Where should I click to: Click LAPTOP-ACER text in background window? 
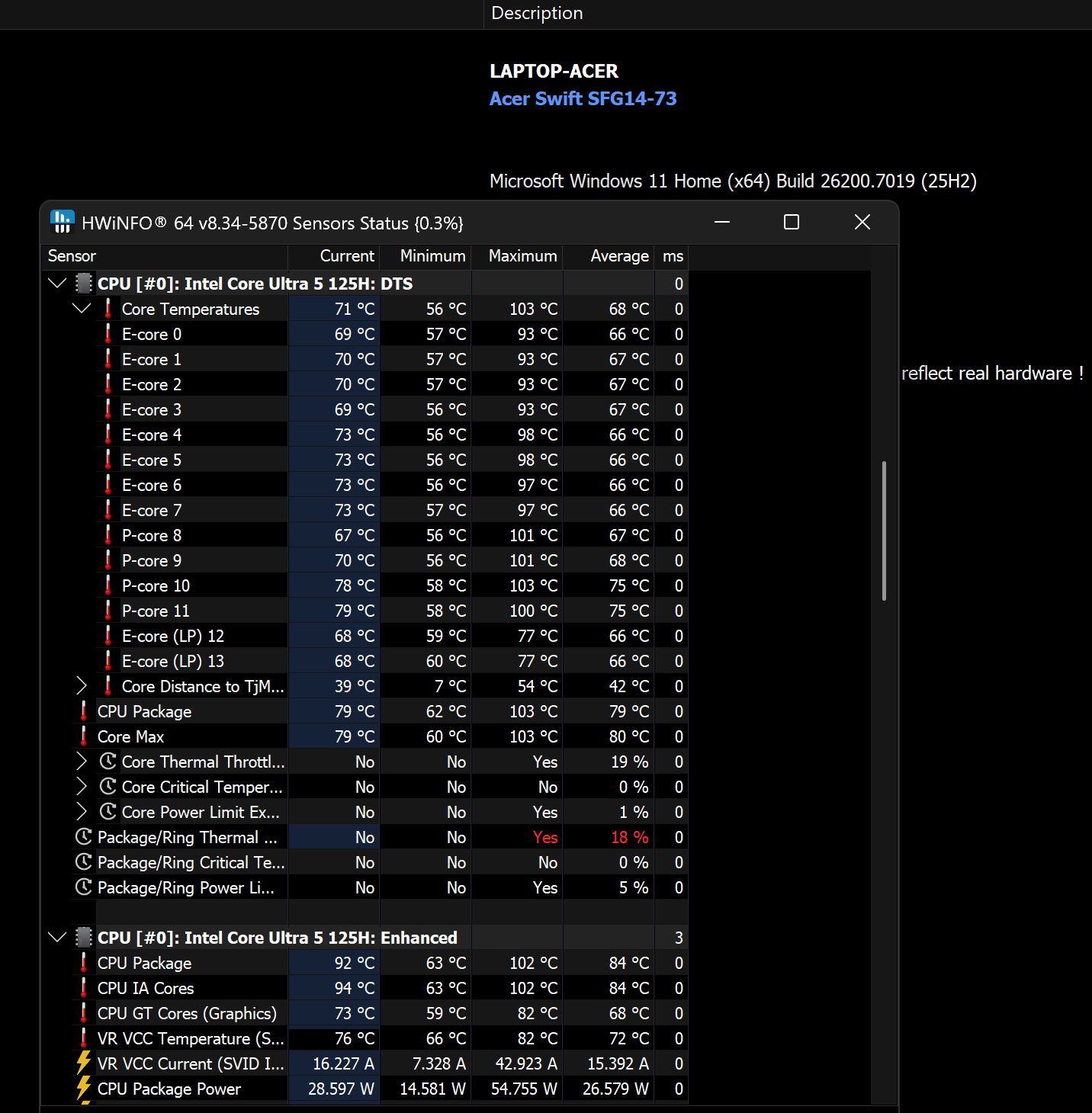554,71
